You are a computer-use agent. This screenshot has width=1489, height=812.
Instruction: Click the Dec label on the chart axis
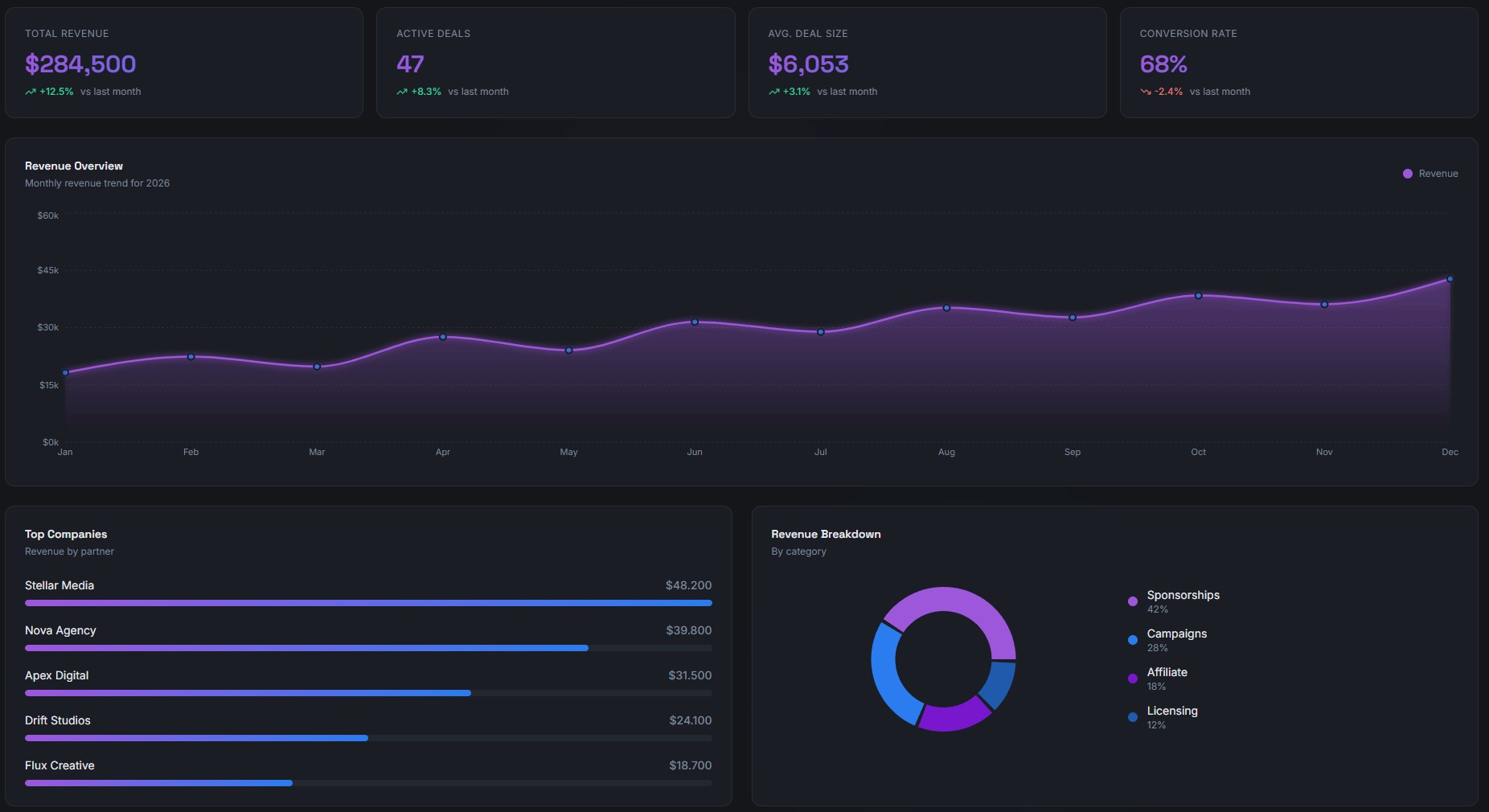[x=1450, y=453]
